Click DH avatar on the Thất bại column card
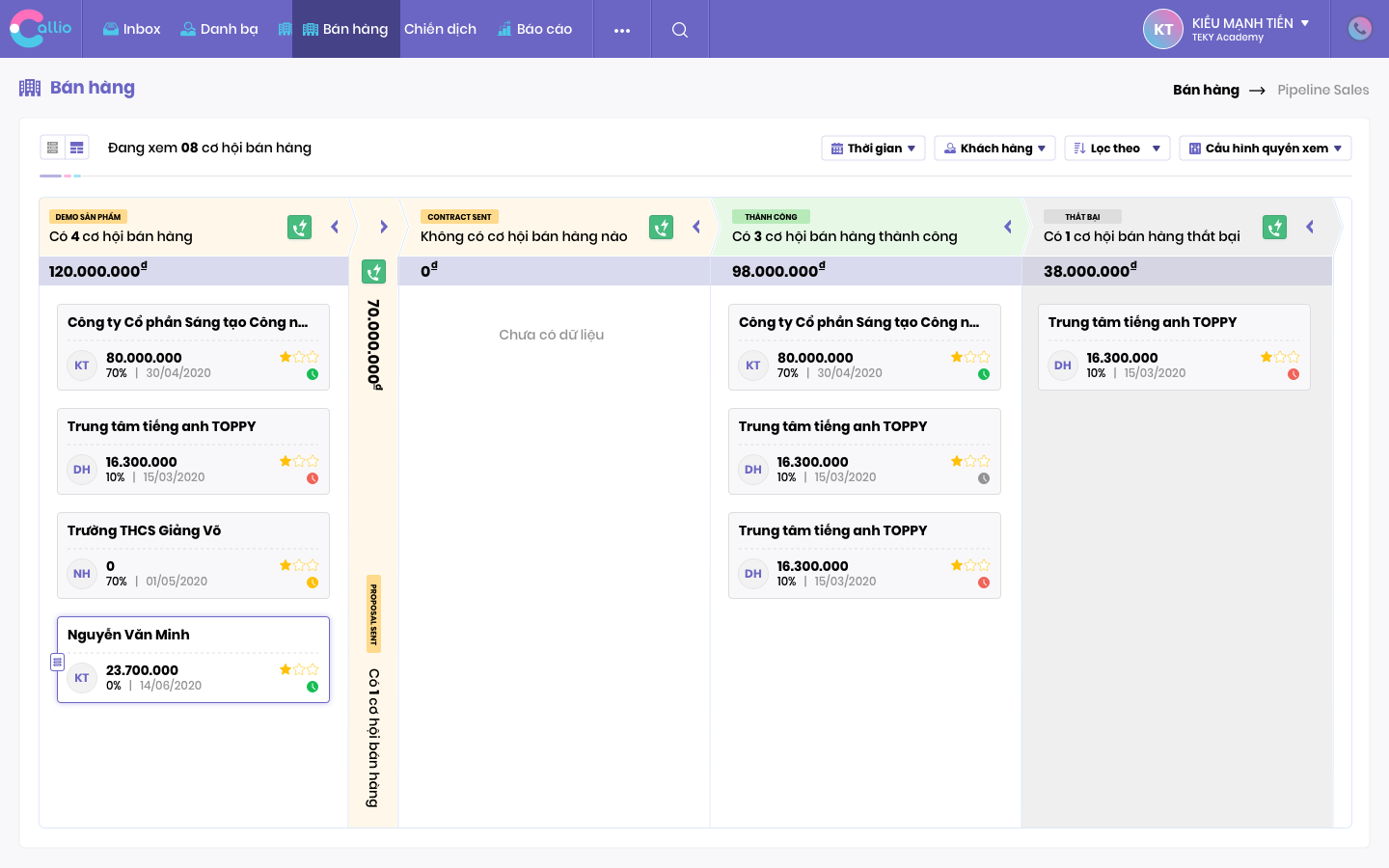 click(1063, 366)
